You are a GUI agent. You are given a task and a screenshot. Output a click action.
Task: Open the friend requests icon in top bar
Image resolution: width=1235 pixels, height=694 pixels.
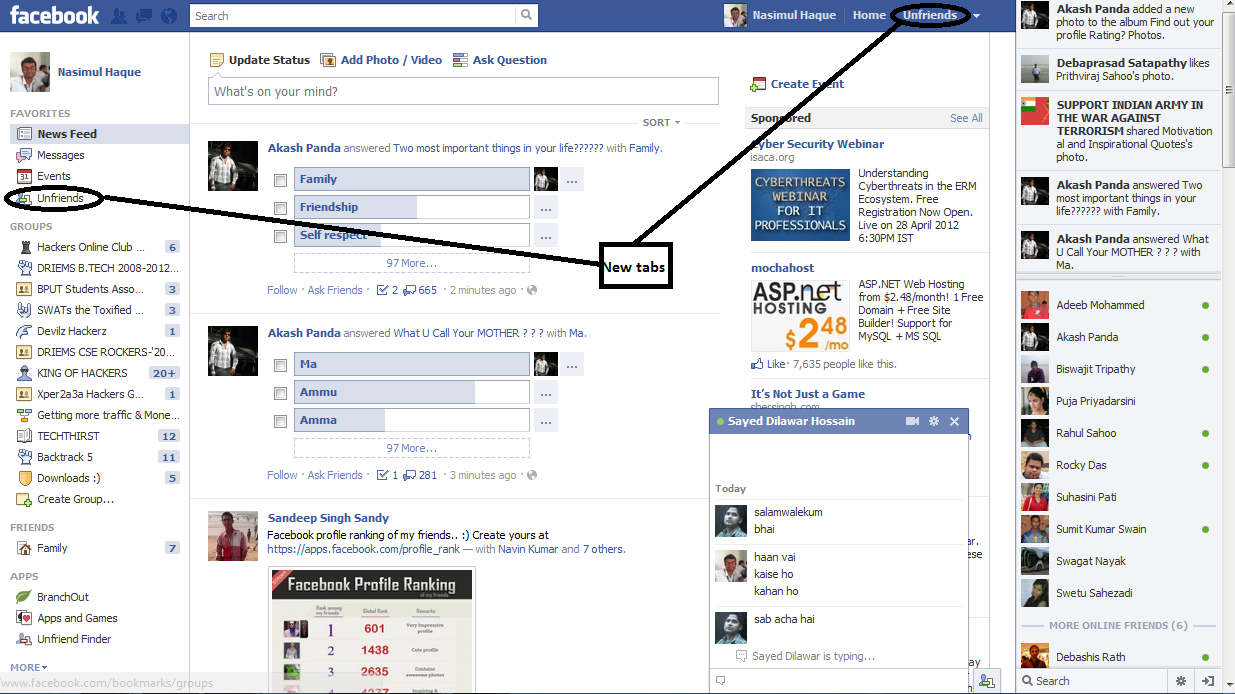point(119,16)
